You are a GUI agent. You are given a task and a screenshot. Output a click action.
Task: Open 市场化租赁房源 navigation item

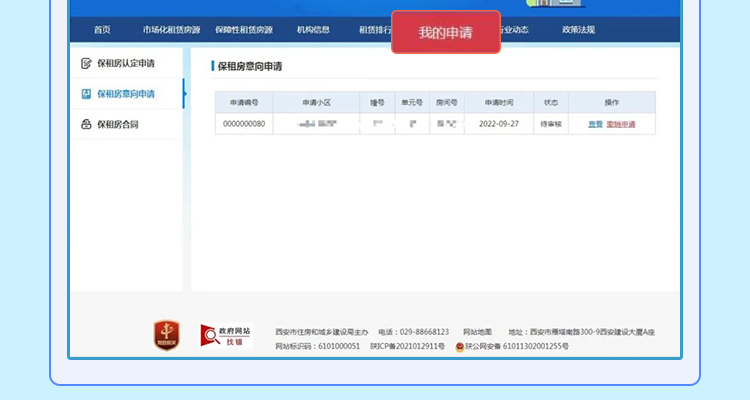pyautogui.click(x=171, y=30)
